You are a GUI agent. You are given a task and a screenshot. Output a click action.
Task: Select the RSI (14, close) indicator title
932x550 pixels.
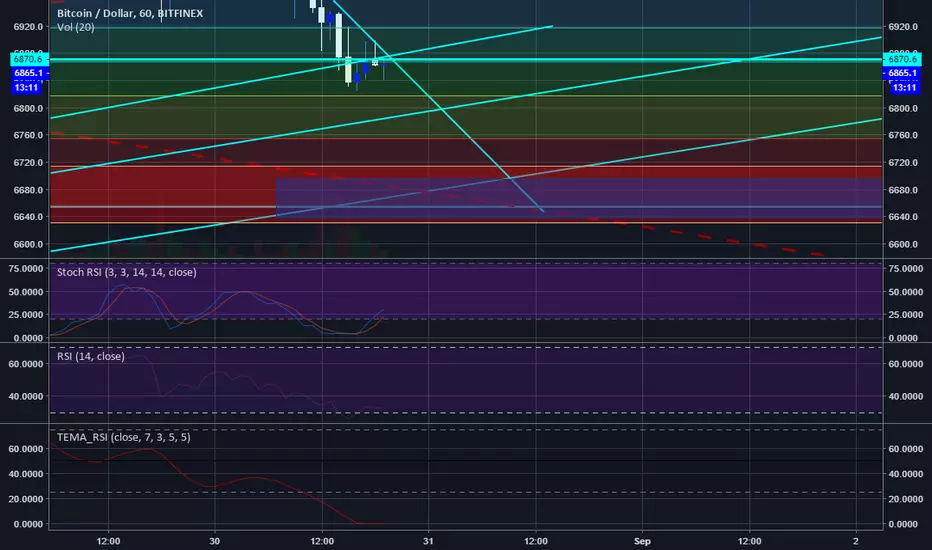[90, 356]
